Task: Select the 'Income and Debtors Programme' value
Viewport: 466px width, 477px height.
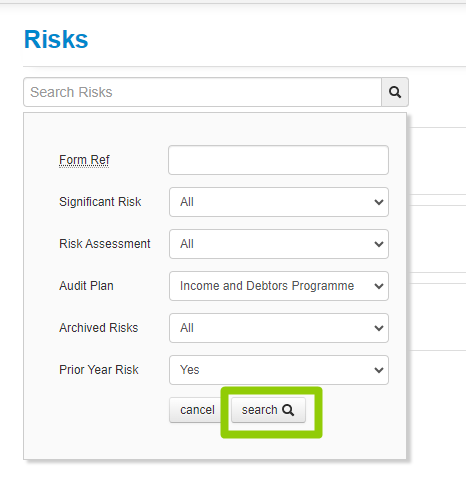Action: [x=267, y=286]
